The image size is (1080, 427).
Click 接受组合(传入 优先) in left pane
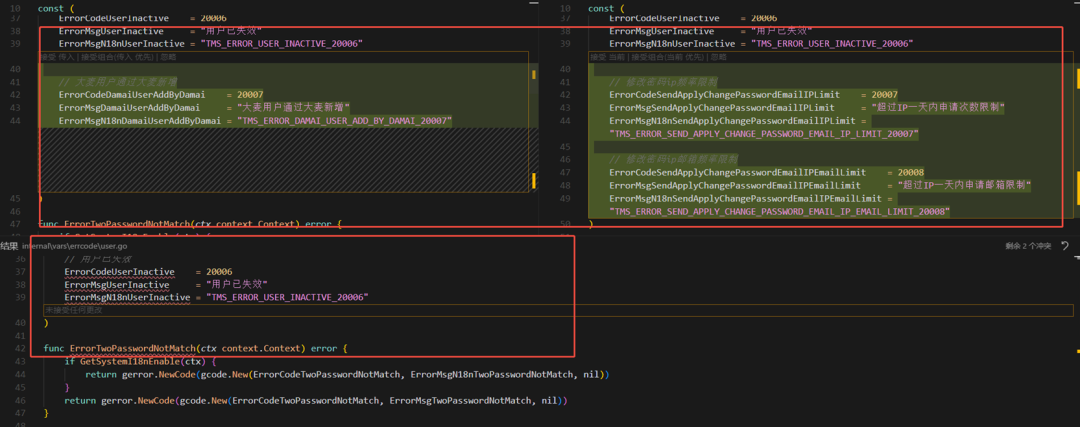coord(116,56)
